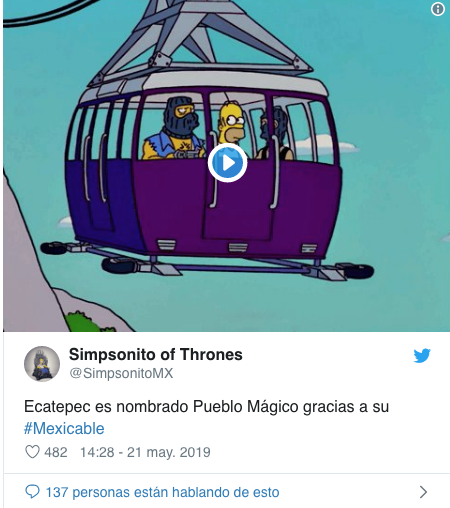The height and width of the screenshot is (508, 450).
Task: Like the tweet with heart icon
Action: (x=32, y=452)
